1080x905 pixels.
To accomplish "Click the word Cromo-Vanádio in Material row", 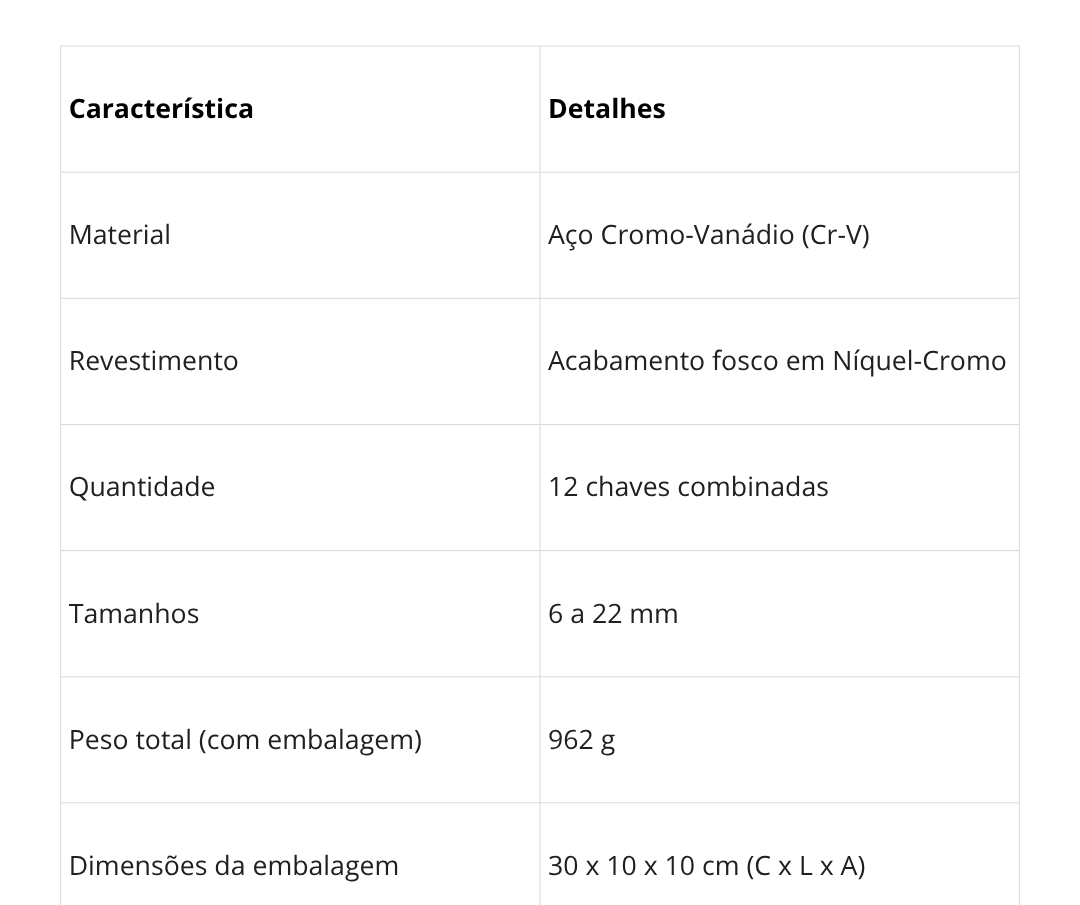I will (697, 235).
